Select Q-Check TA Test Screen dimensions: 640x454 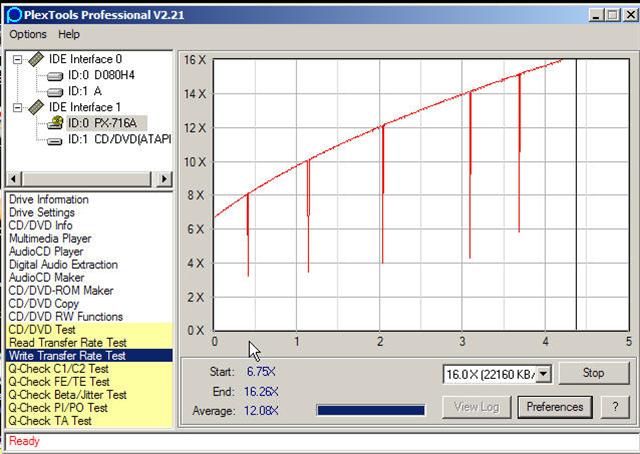pyautogui.click(x=89, y=421)
